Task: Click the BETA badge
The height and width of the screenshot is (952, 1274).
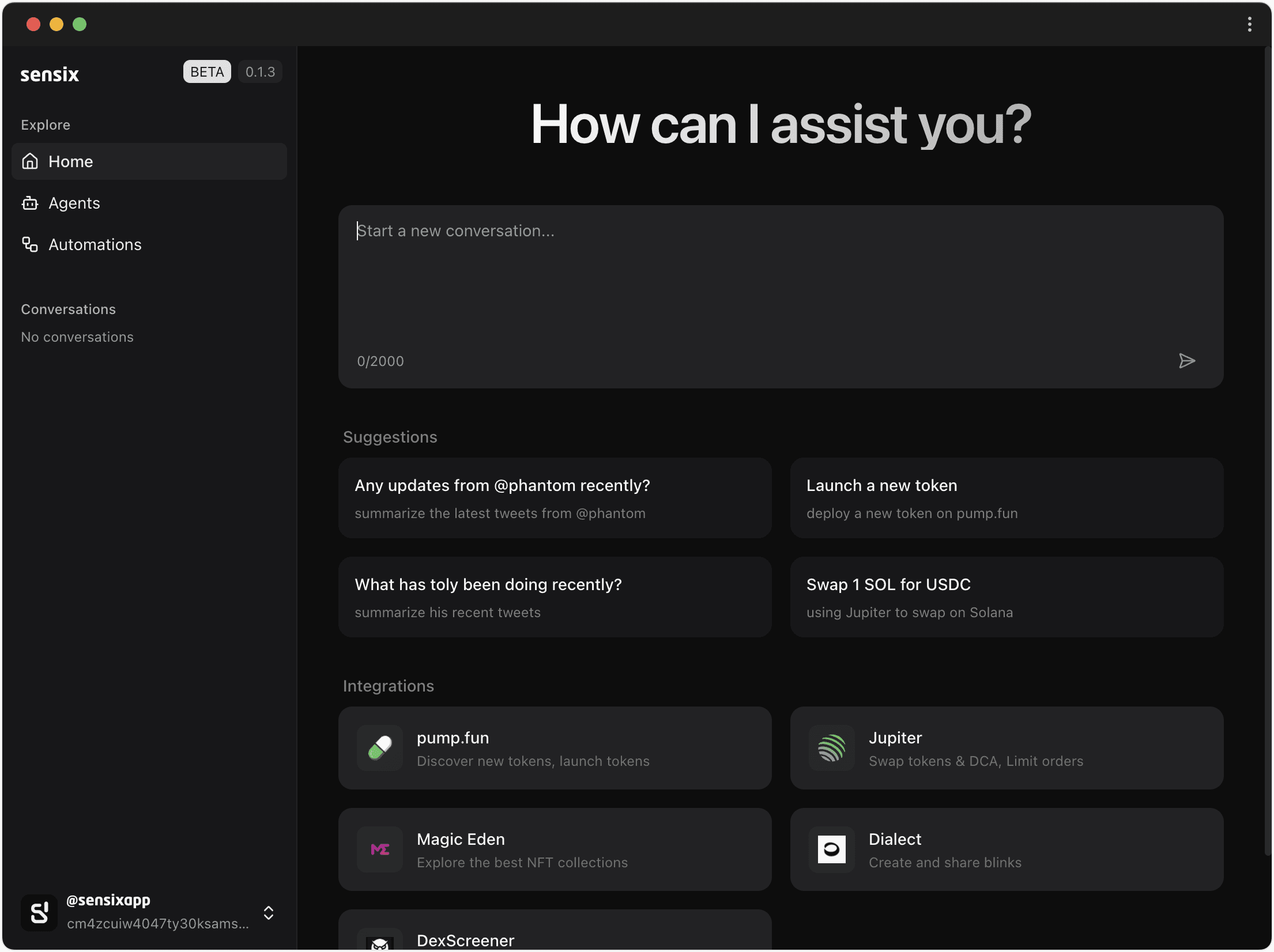Action: (x=207, y=71)
